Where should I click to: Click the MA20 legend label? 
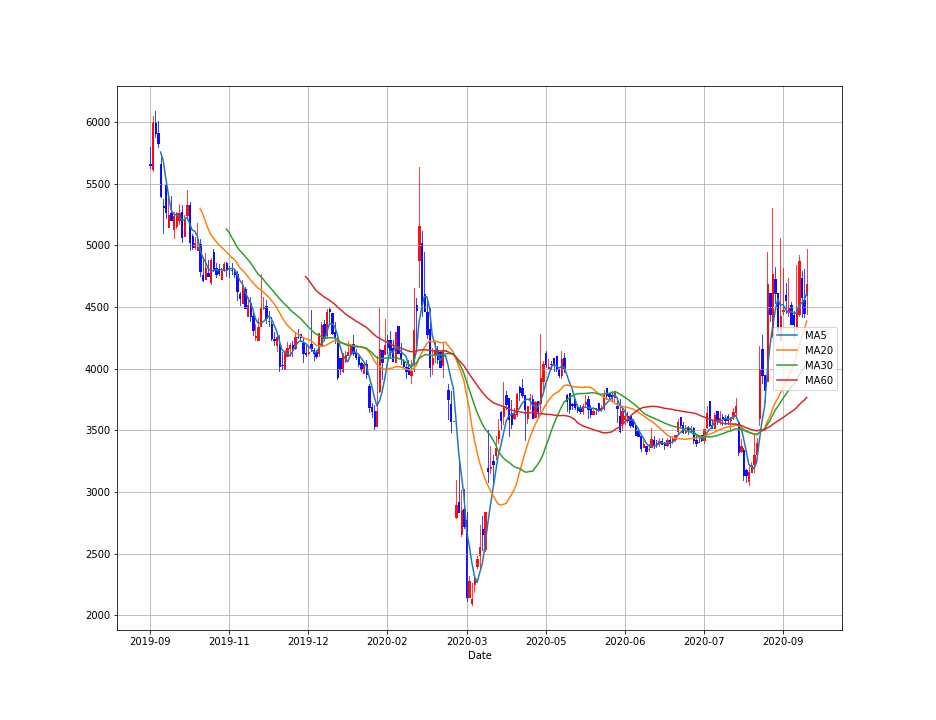[x=818, y=350]
